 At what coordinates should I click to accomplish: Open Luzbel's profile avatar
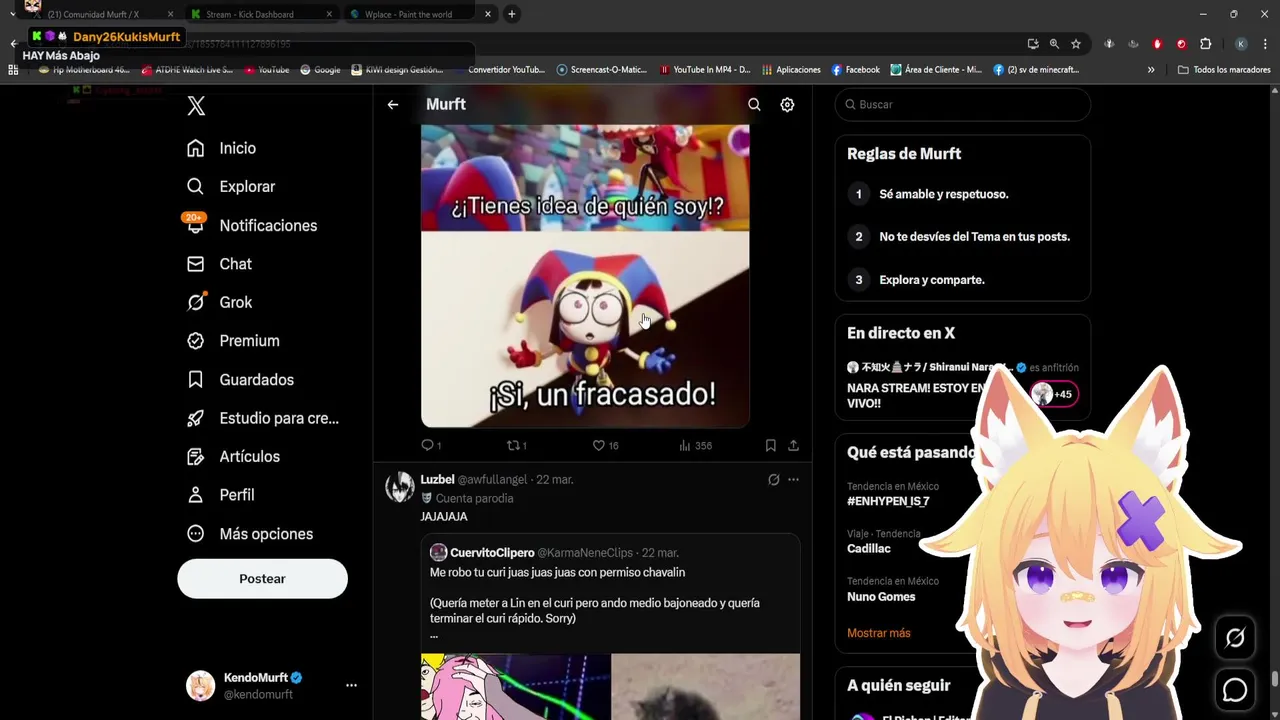tap(400, 487)
